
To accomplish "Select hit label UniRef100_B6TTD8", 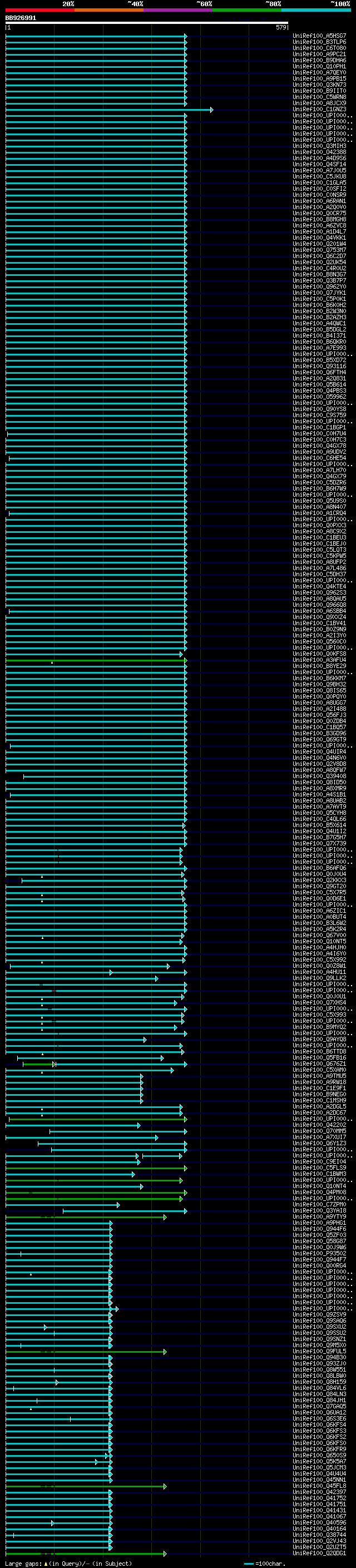I will (319, 1051).
